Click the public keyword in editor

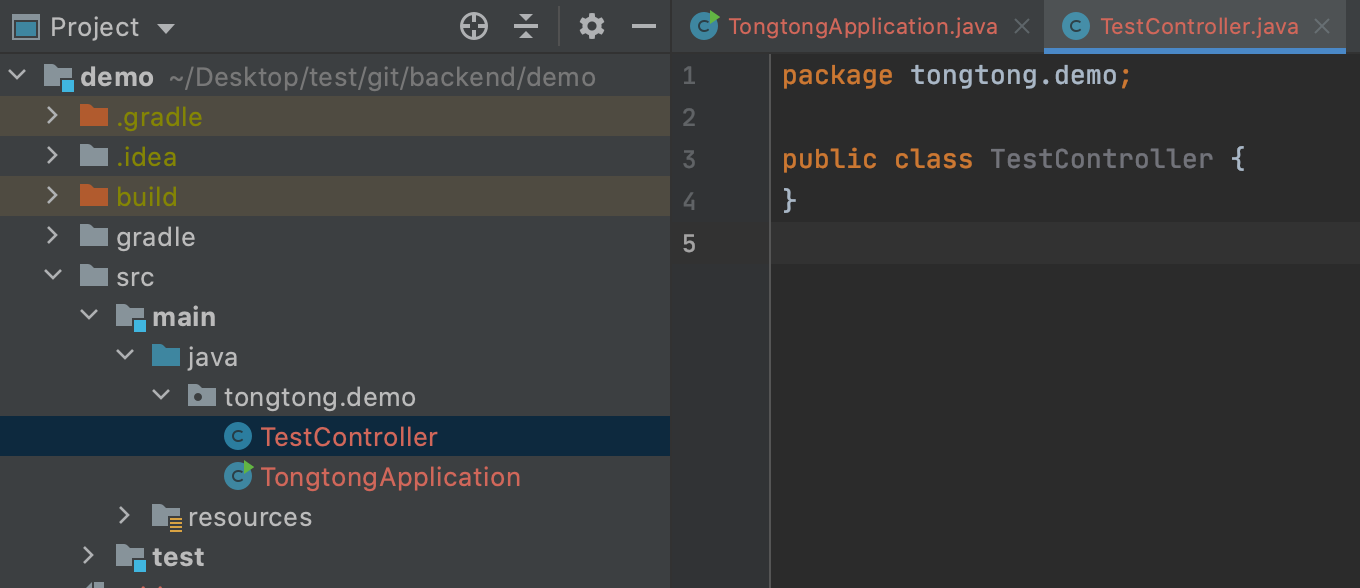click(x=829, y=159)
